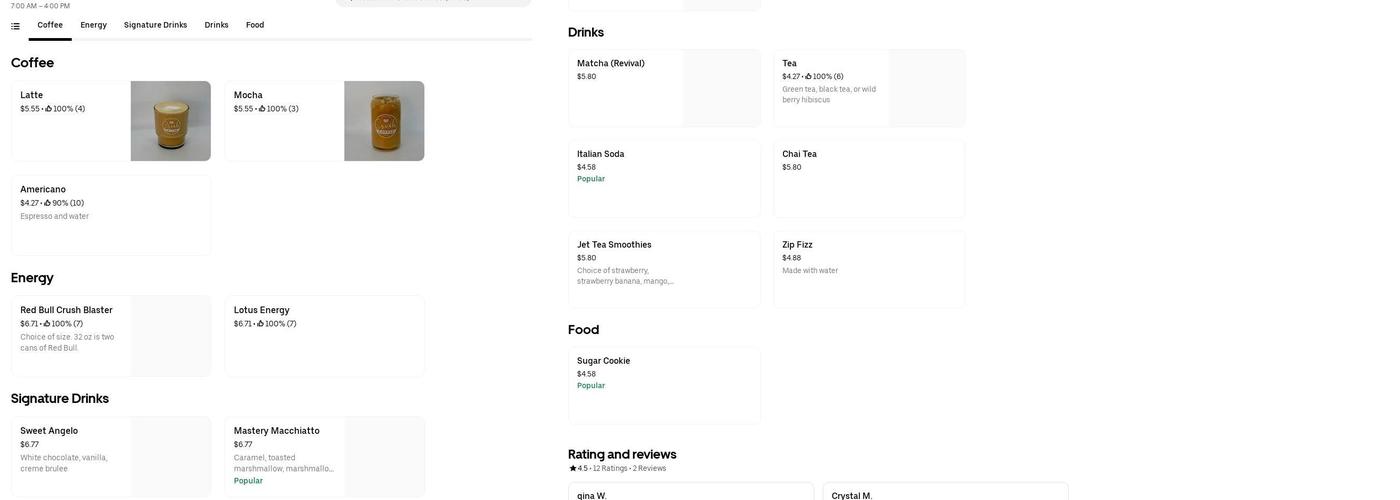Image resolution: width=1400 pixels, height=500 pixels.
Task: Click the thumbs-up icon on Latte
Action: [49, 109]
